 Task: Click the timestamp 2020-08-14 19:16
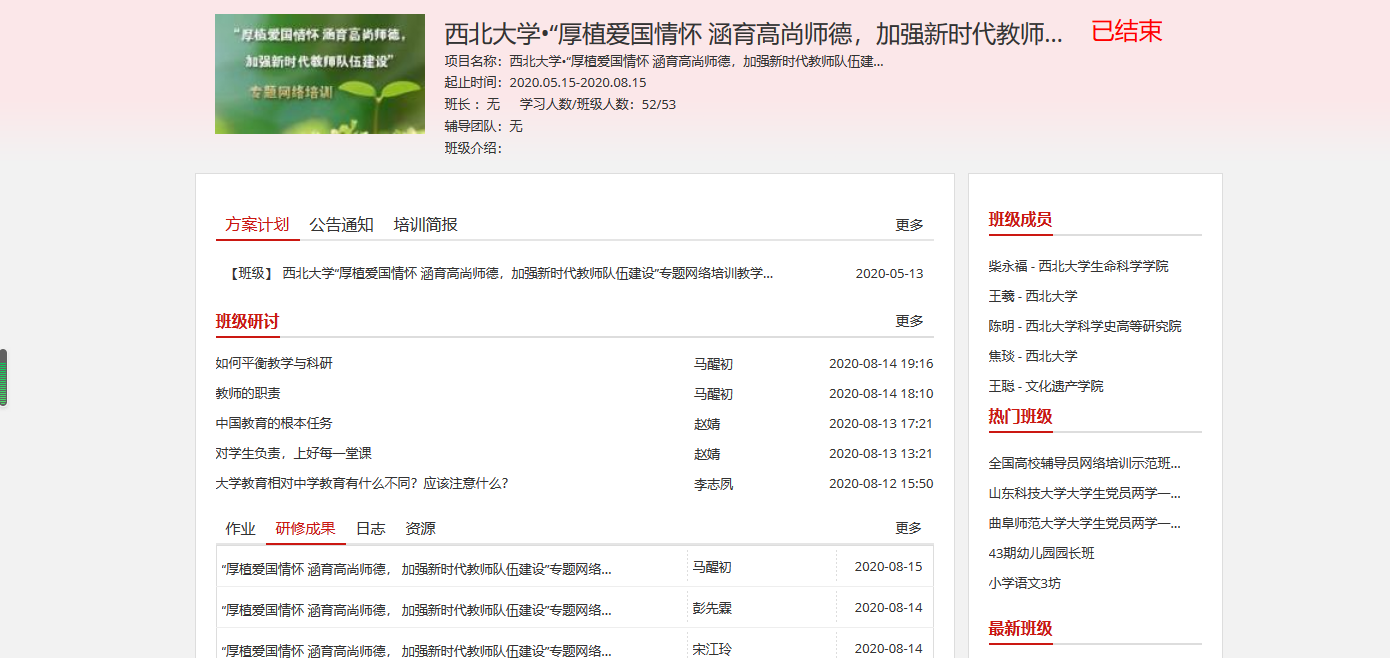(x=881, y=364)
